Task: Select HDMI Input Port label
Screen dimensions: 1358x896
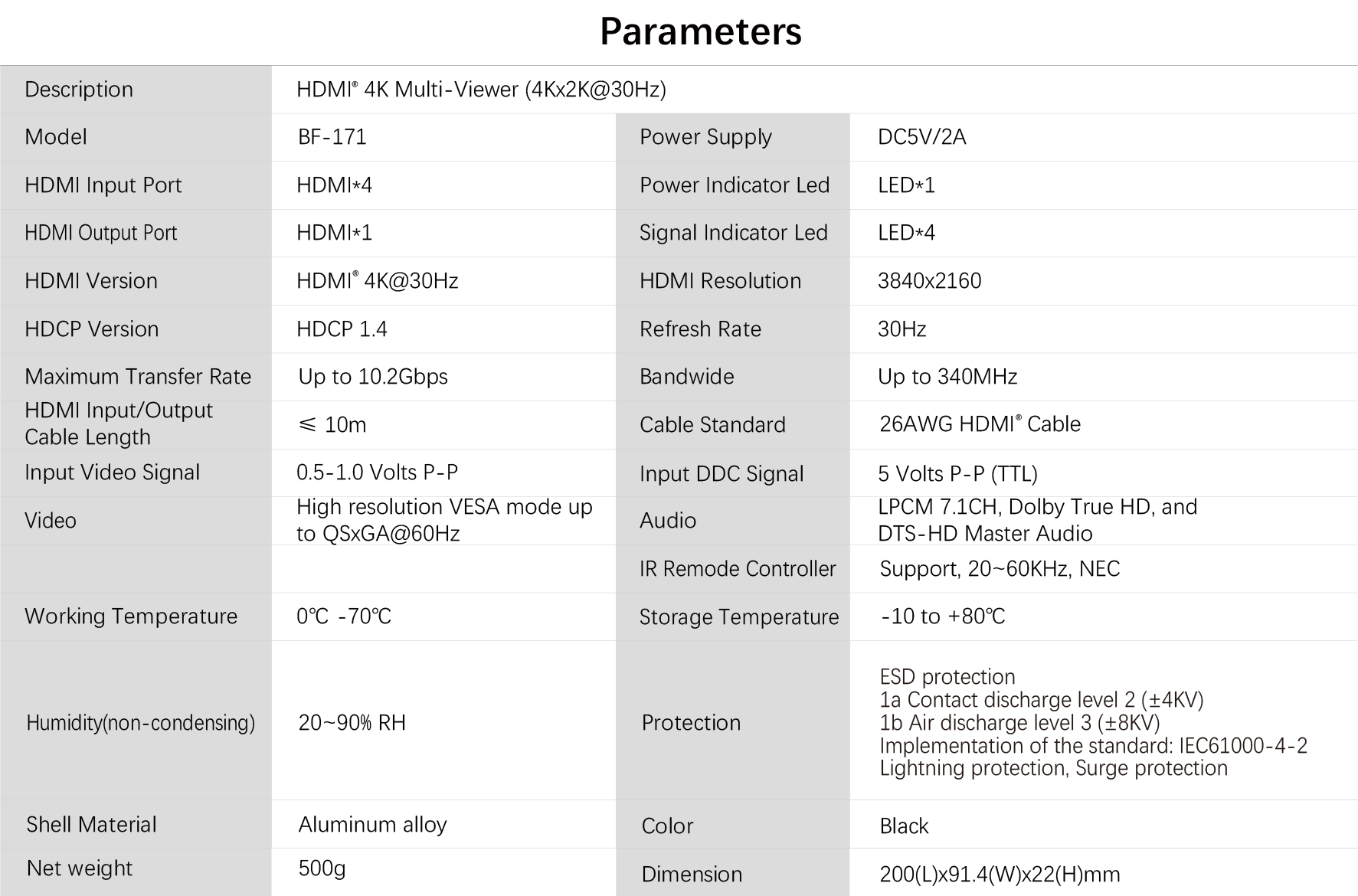Action: pyautogui.click(x=103, y=185)
